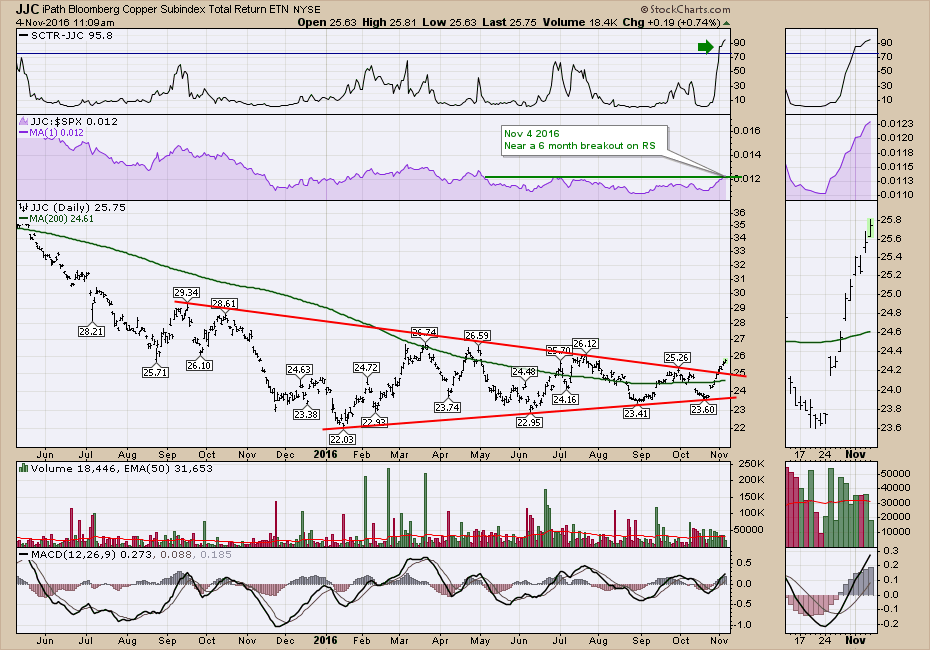Click the MA(1) 0.012 label
The height and width of the screenshot is (650, 930).
click(56, 133)
